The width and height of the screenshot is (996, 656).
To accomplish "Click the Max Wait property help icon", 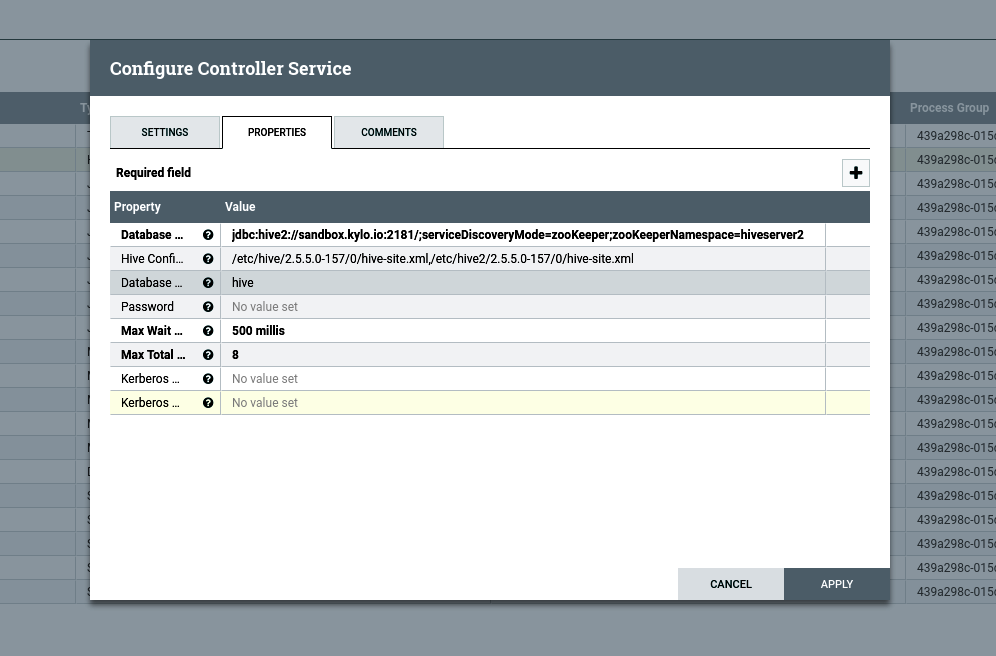I will 208,331.
